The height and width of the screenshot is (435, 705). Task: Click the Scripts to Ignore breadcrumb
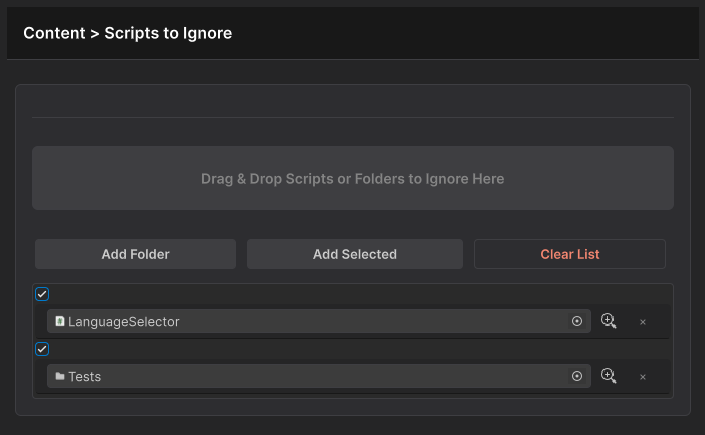168,33
